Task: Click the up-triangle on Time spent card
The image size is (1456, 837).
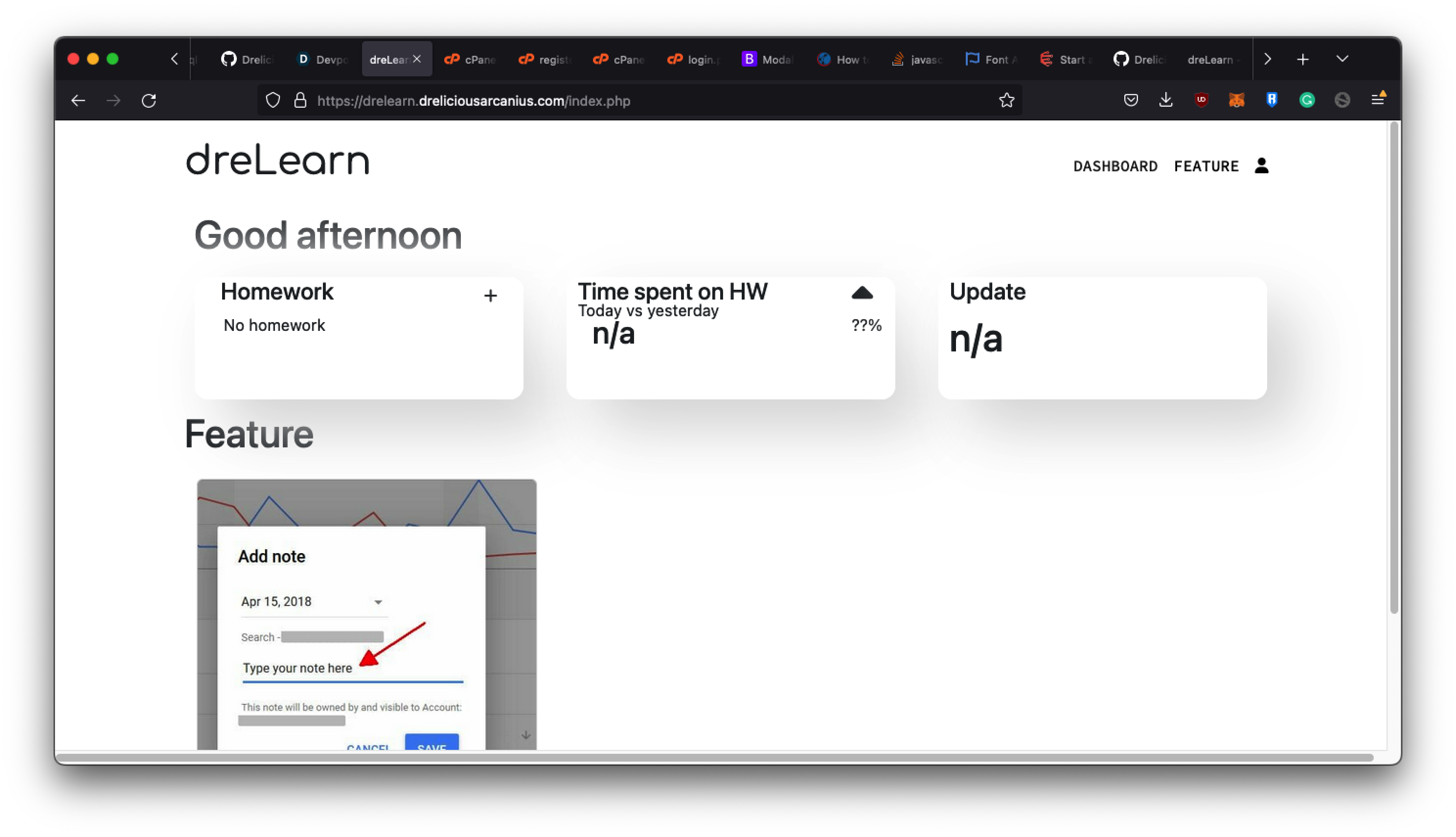Action: [x=862, y=293]
